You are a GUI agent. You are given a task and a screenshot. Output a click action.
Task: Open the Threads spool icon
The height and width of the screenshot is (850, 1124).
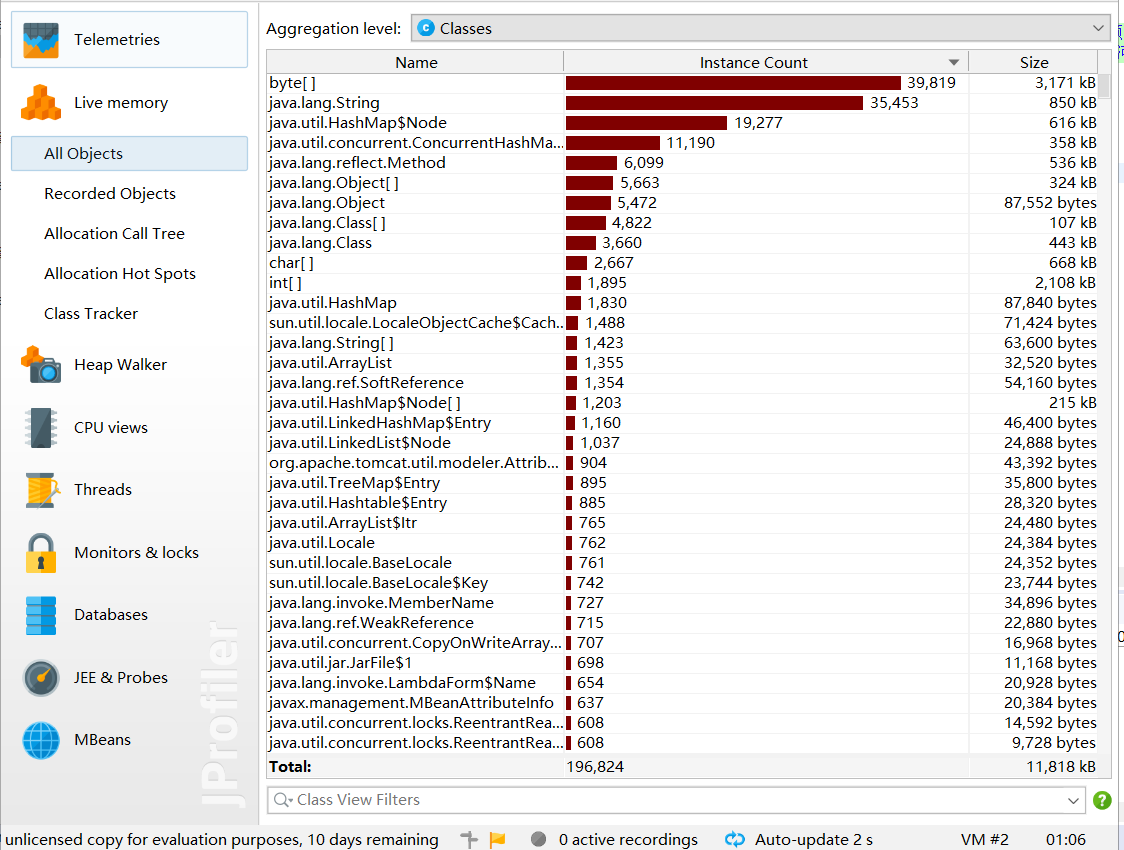coord(41,490)
